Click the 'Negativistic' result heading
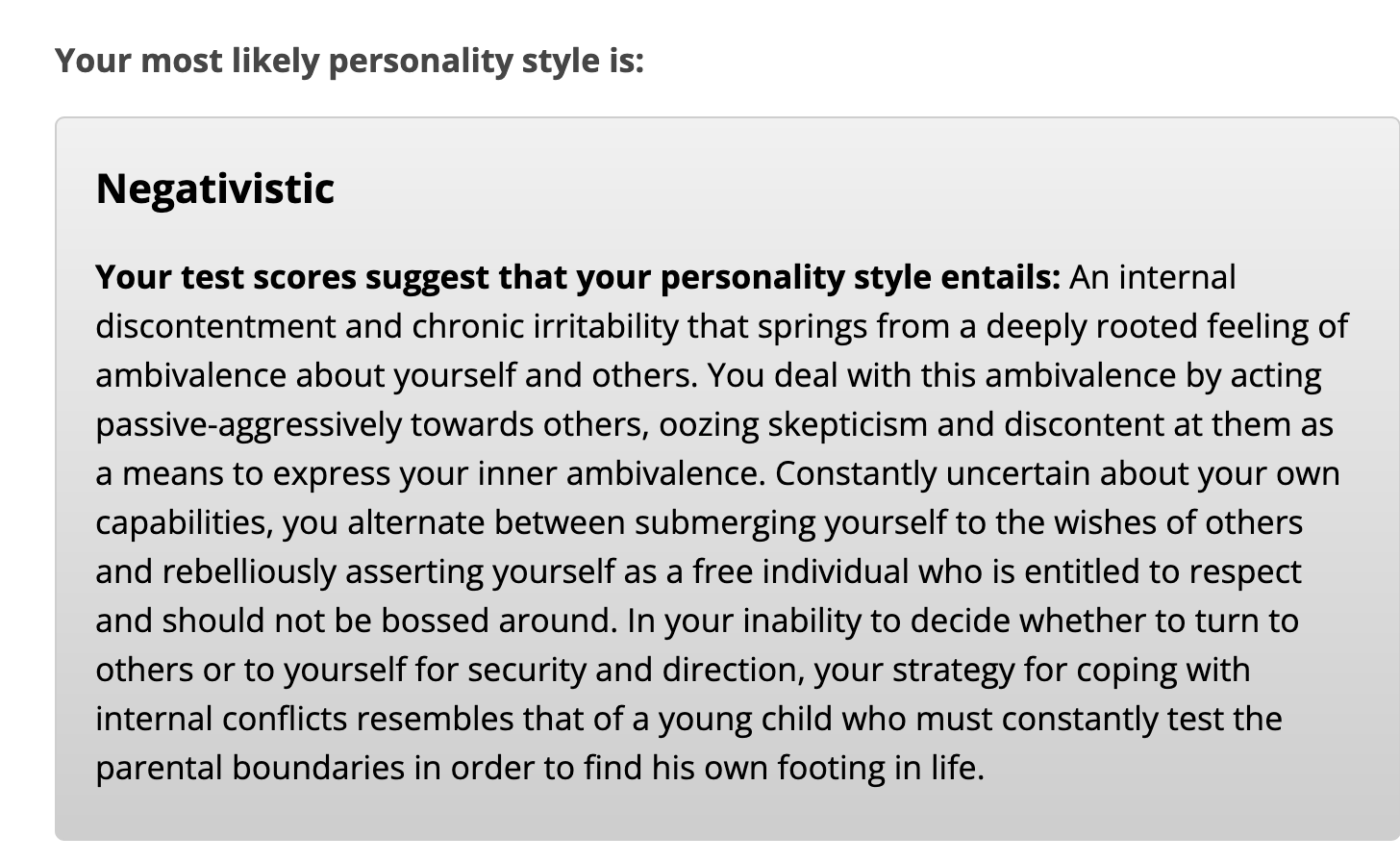 [x=214, y=188]
